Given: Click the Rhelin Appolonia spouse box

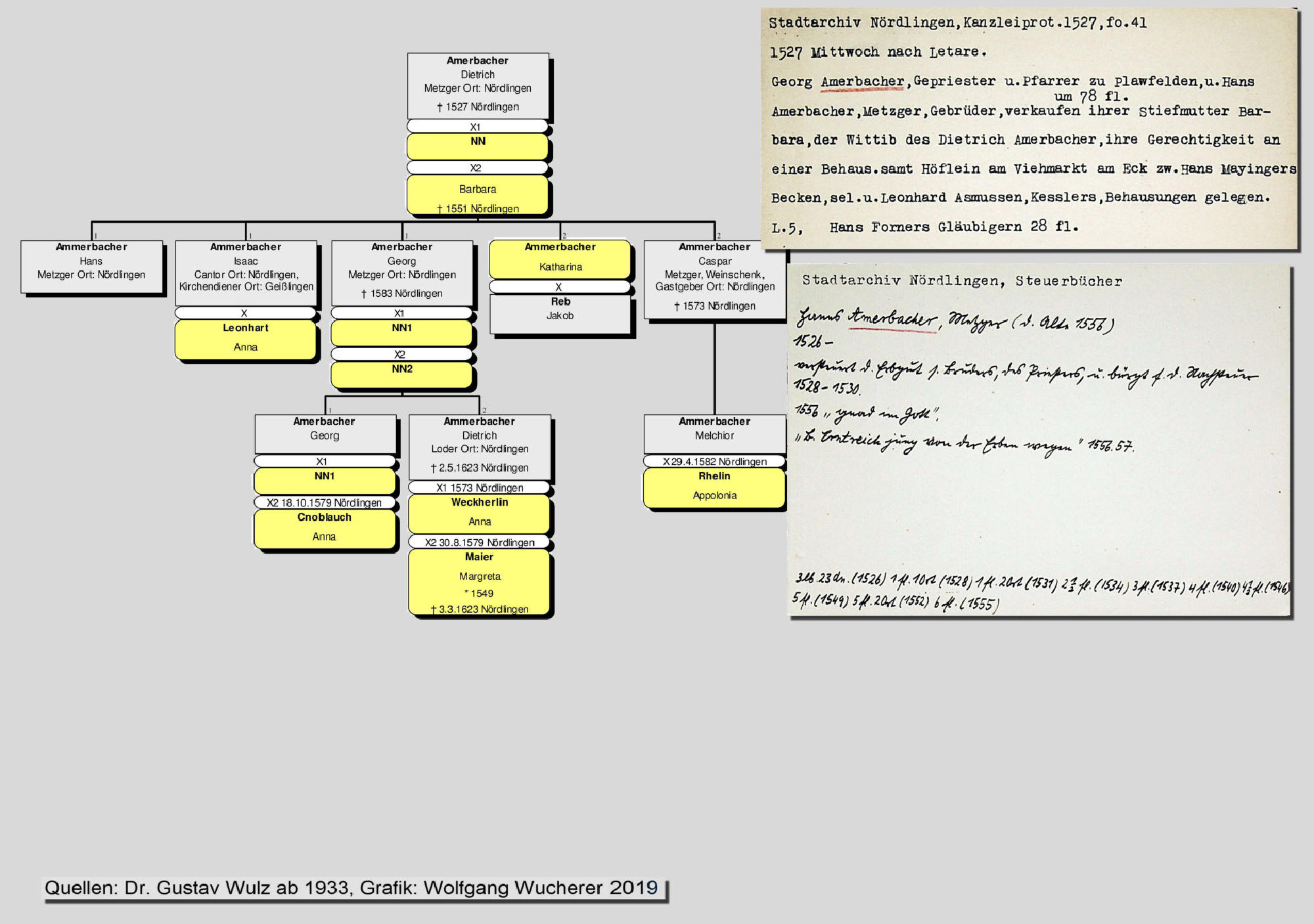Looking at the screenshot, I should pyautogui.click(x=714, y=487).
